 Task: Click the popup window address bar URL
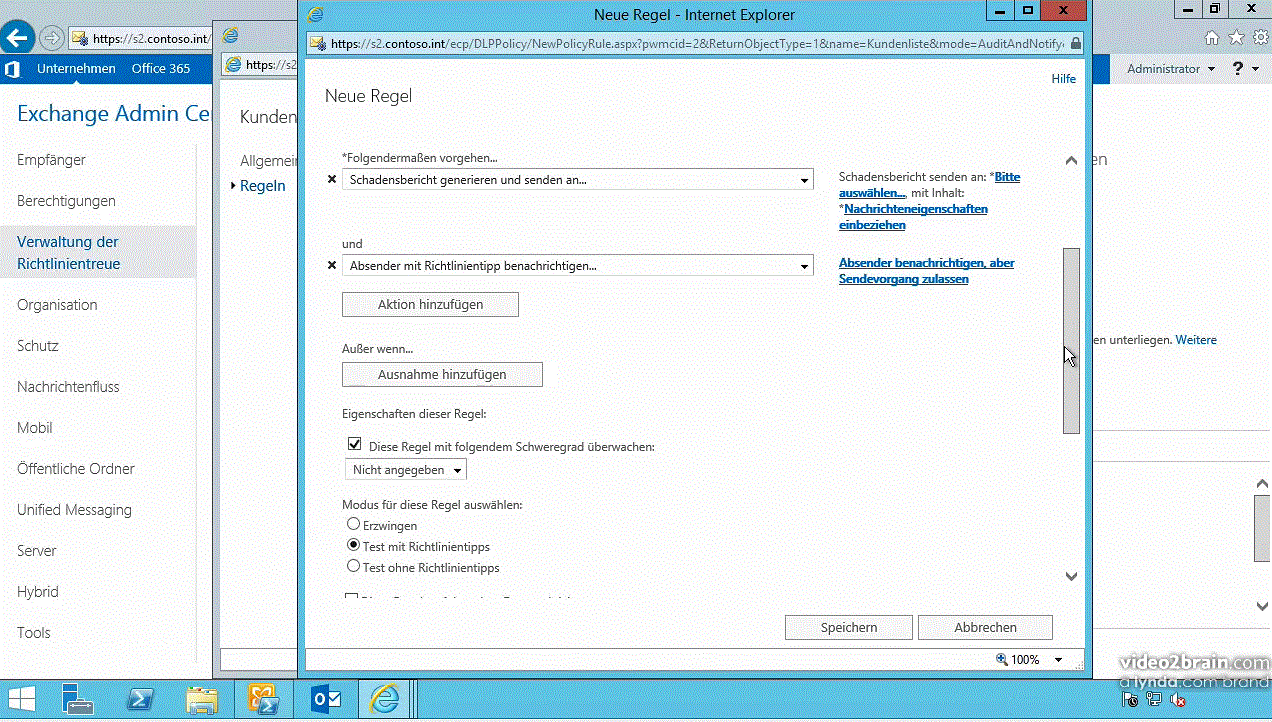click(698, 44)
